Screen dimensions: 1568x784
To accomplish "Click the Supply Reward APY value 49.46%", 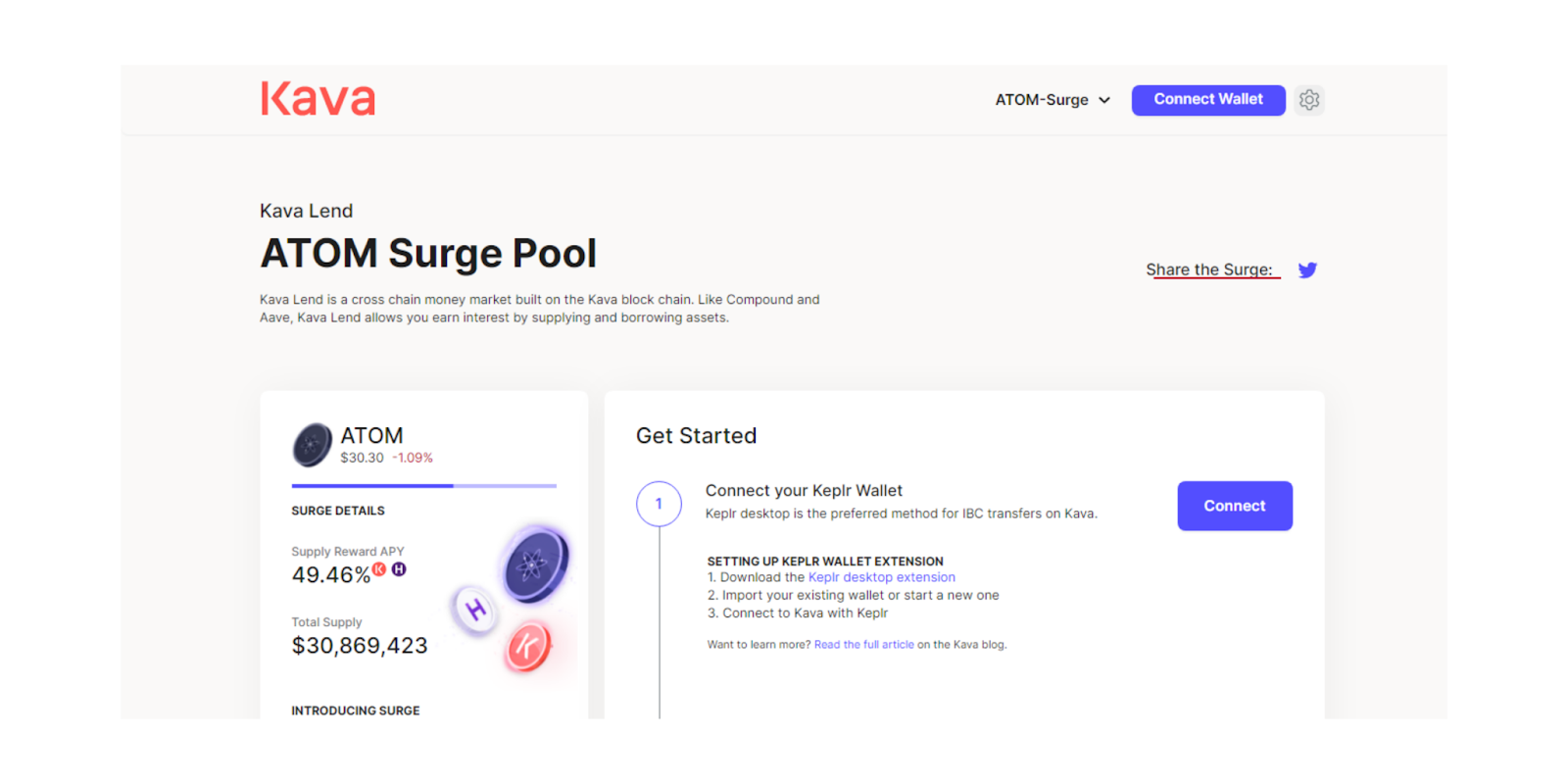I will click(330, 575).
